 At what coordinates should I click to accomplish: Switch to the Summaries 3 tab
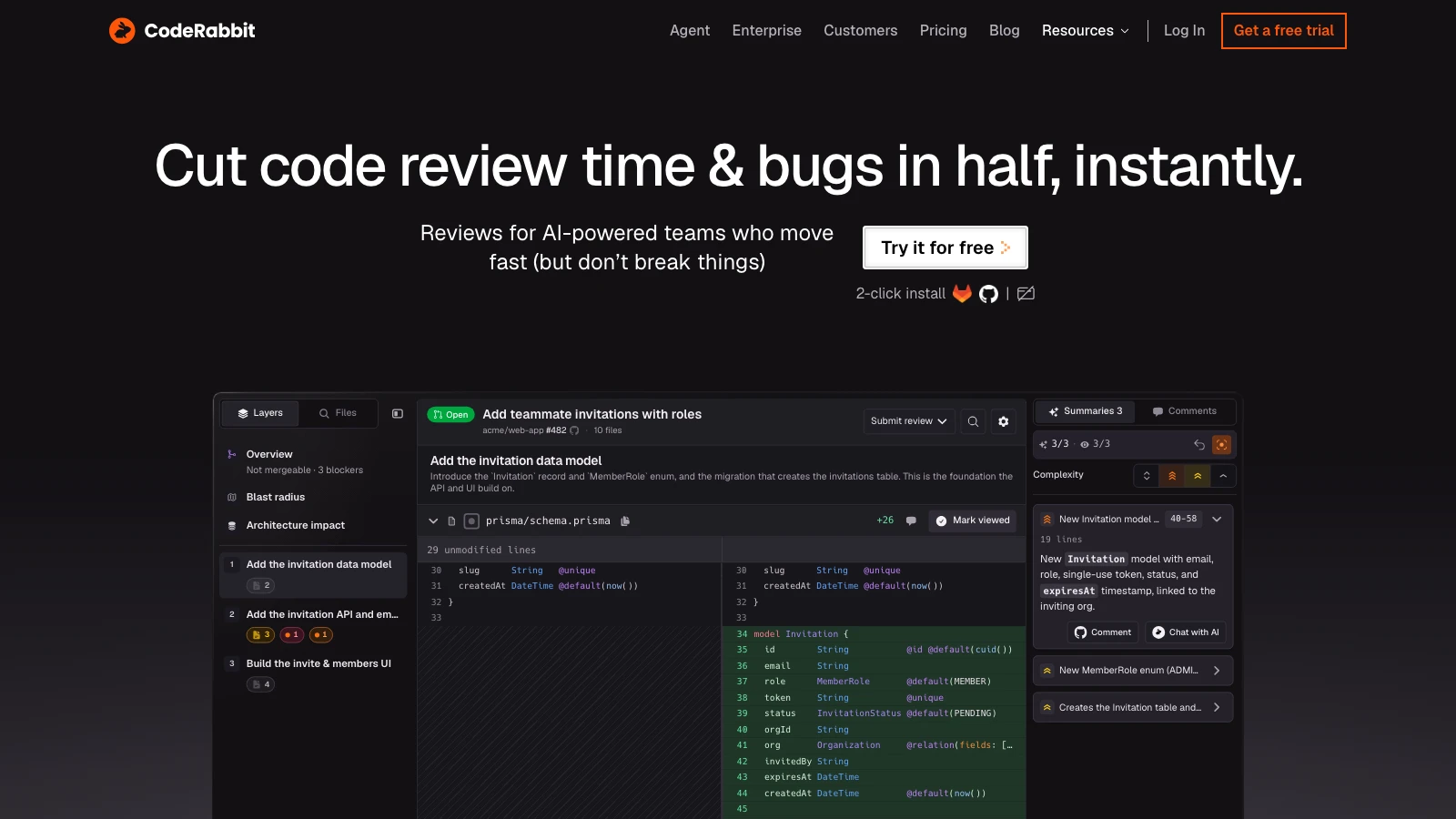(1085, 411)
